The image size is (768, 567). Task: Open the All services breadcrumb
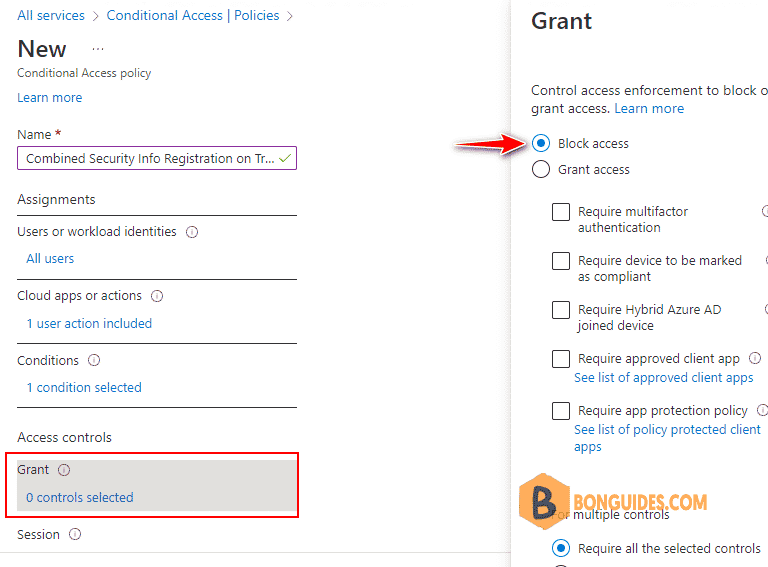(x=51, y=16)
